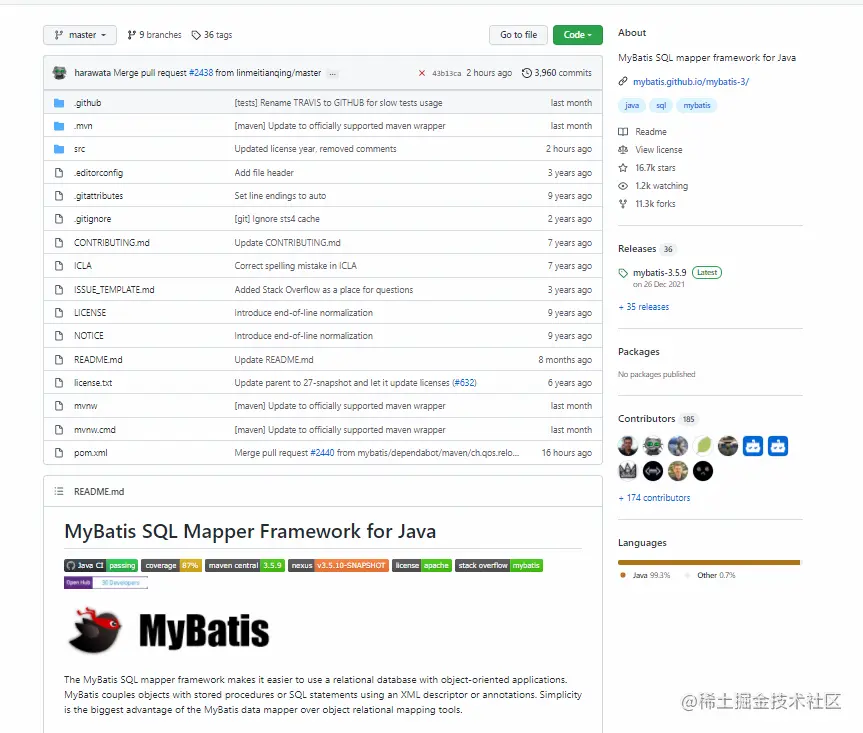Open the .github folder
The image size is (863, 733).
(88, 103)
